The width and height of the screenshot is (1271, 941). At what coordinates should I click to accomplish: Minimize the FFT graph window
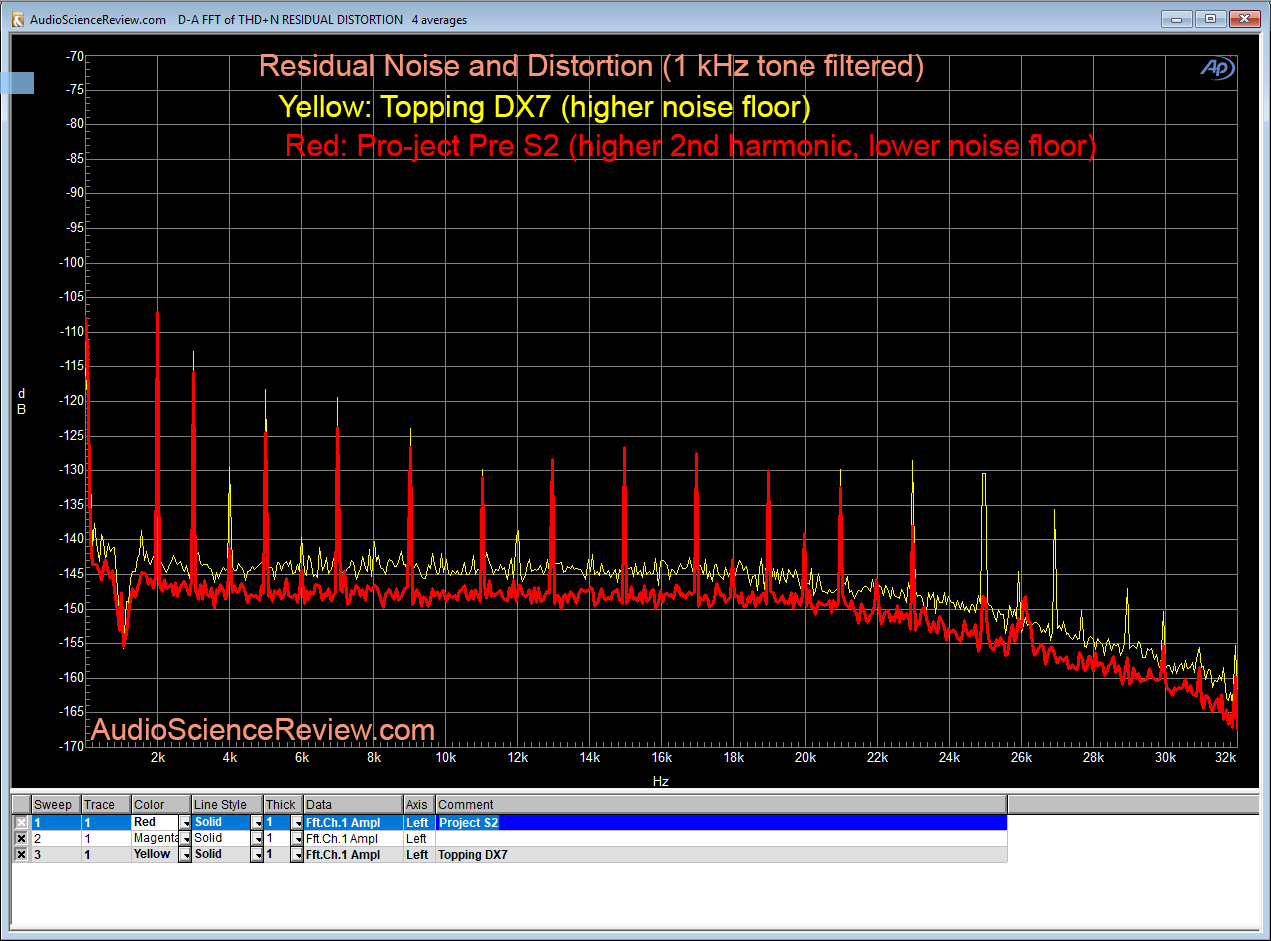pyautogui.click(x=1179, y=19)
